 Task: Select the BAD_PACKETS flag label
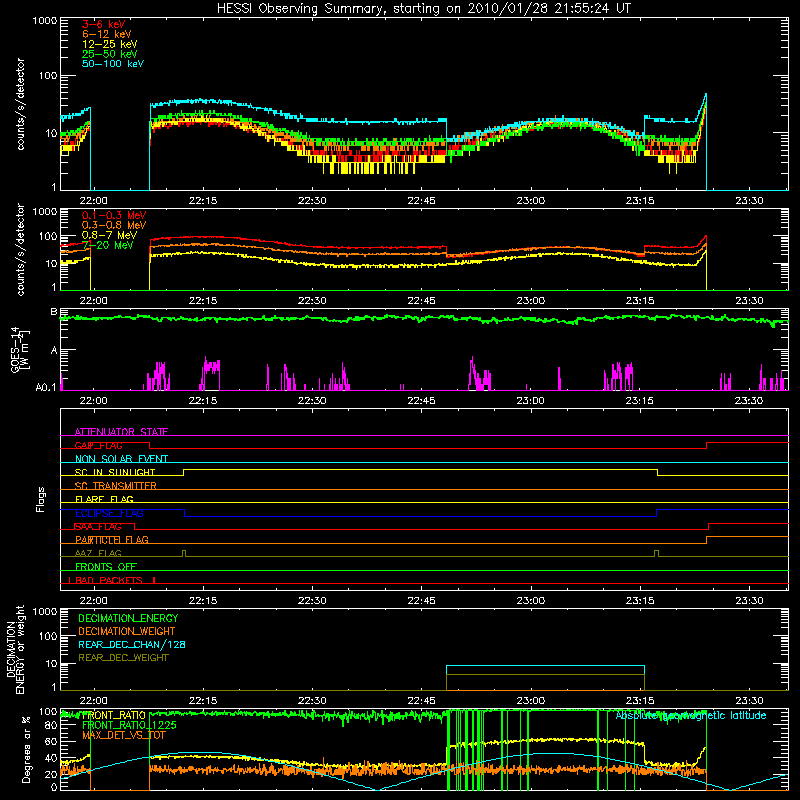(x=109, y=580)
